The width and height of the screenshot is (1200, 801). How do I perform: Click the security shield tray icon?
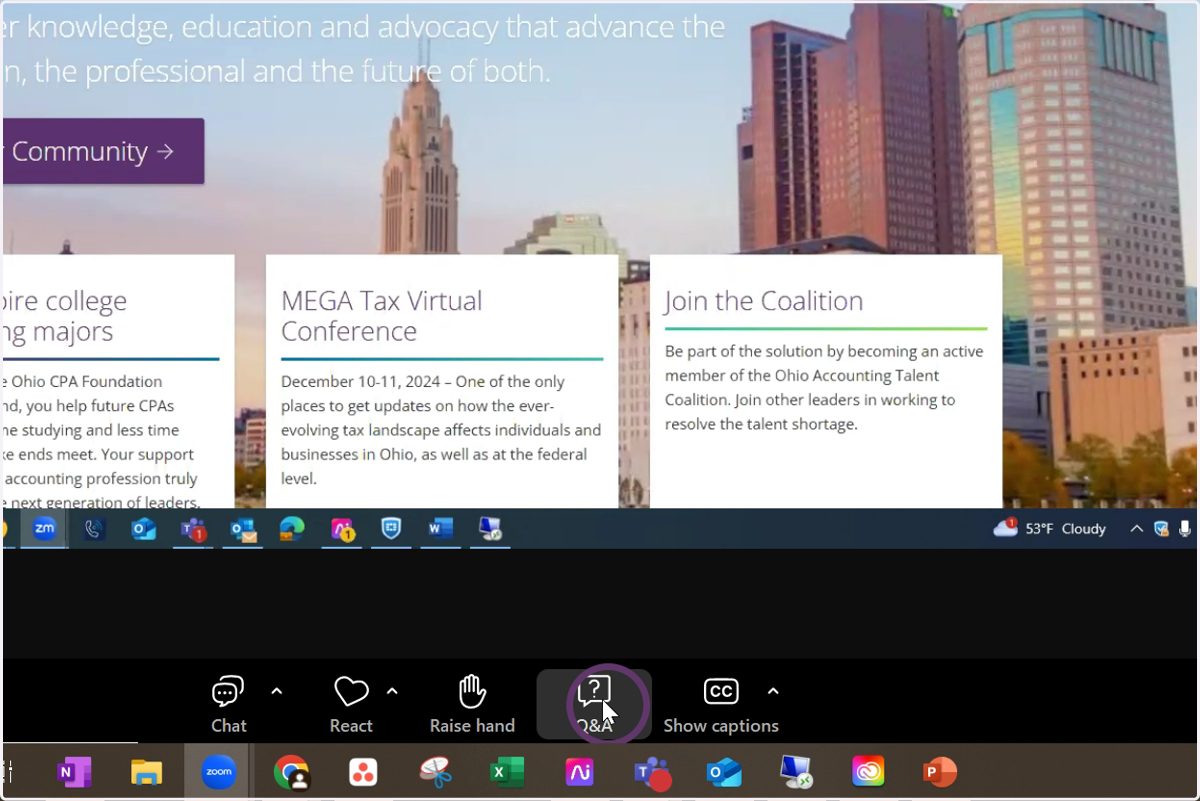click(1161, 528)
